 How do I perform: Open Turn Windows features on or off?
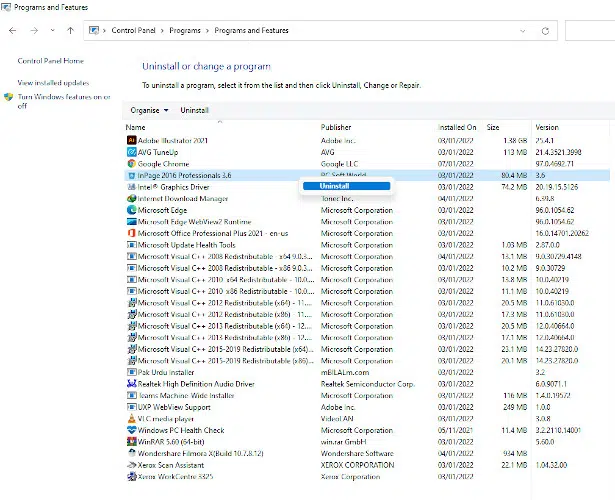coord(64,101)
